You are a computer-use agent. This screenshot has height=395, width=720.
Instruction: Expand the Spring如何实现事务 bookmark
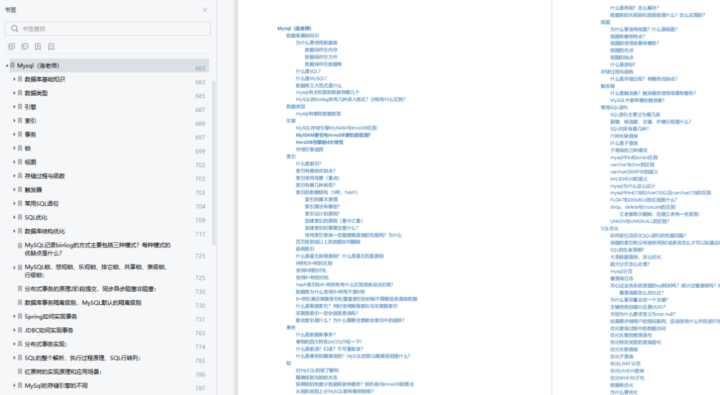pyautogui.click(x=14, y=316)
